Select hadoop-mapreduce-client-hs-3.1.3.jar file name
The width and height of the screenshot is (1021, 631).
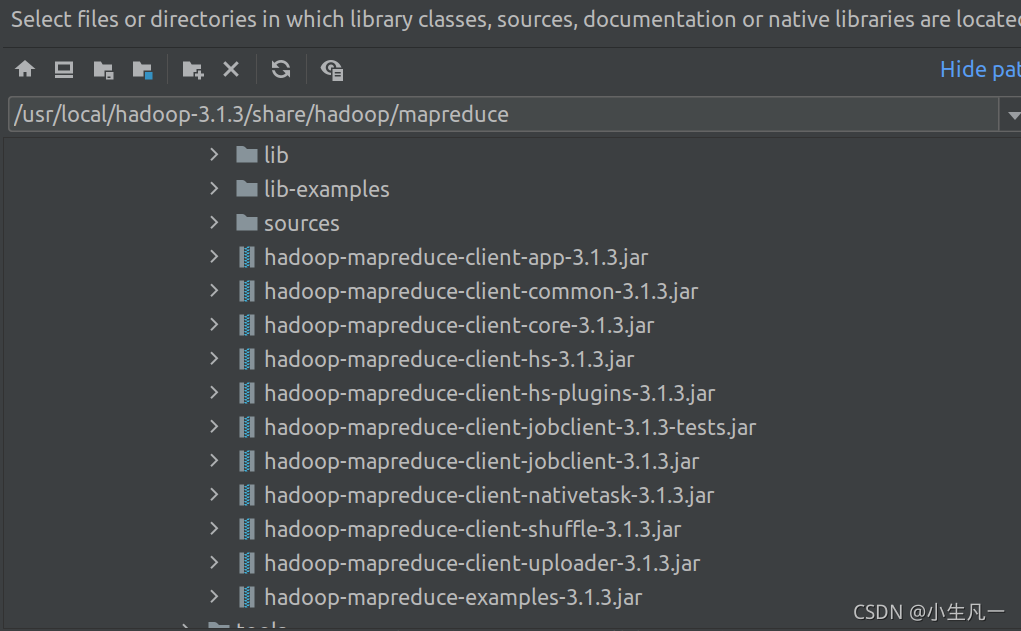click(x=449, y=359)
